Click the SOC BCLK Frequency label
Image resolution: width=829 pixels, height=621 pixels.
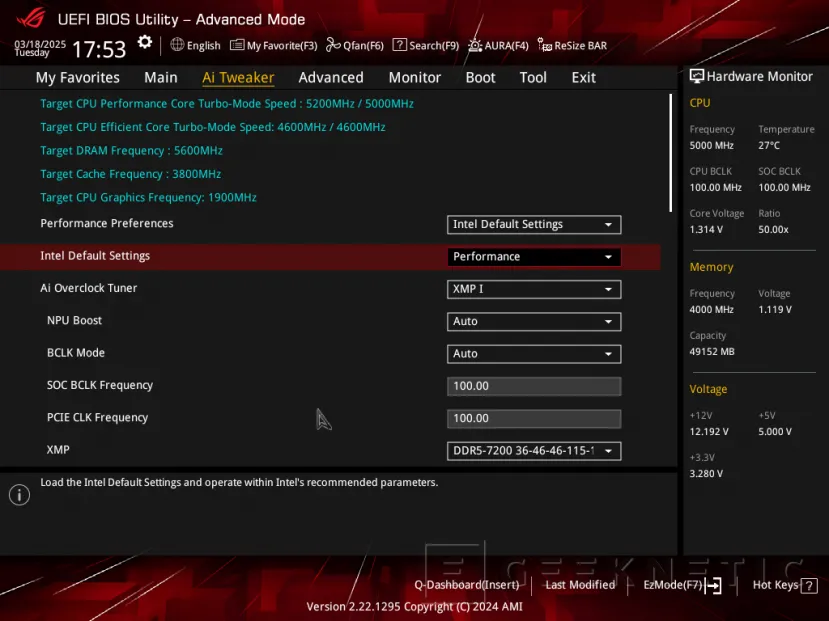tap(100, 385)
